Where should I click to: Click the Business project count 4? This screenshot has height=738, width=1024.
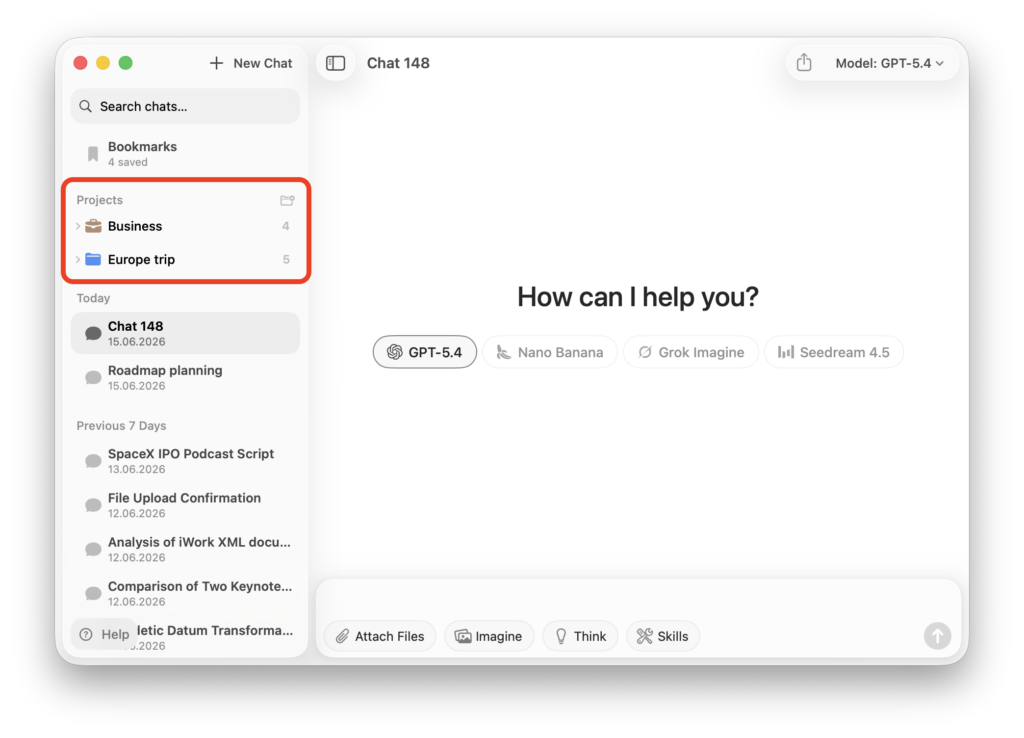(285, 226)
